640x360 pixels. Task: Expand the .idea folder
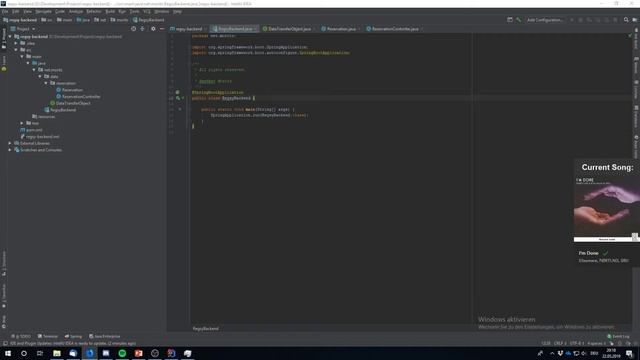(x=16, y=43)
